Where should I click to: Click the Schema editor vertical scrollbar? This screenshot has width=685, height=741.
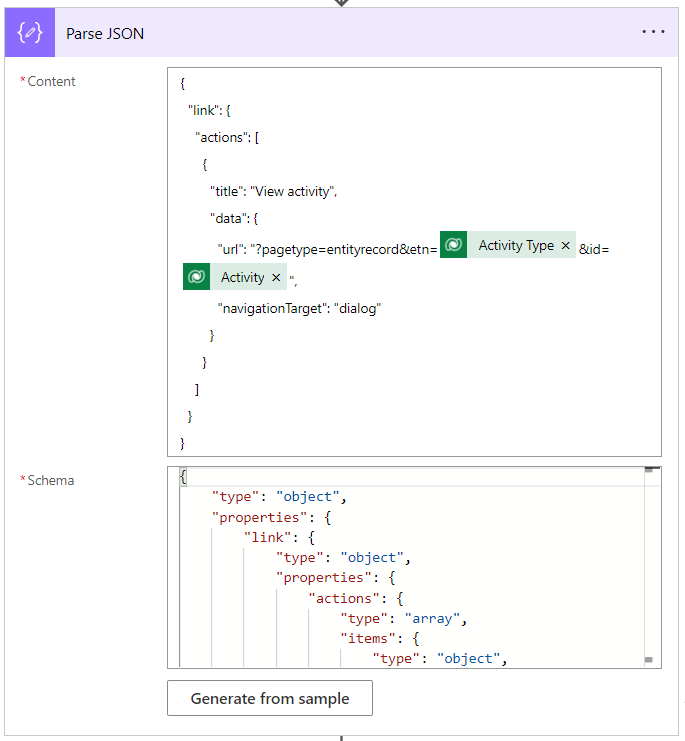point(652,567)
